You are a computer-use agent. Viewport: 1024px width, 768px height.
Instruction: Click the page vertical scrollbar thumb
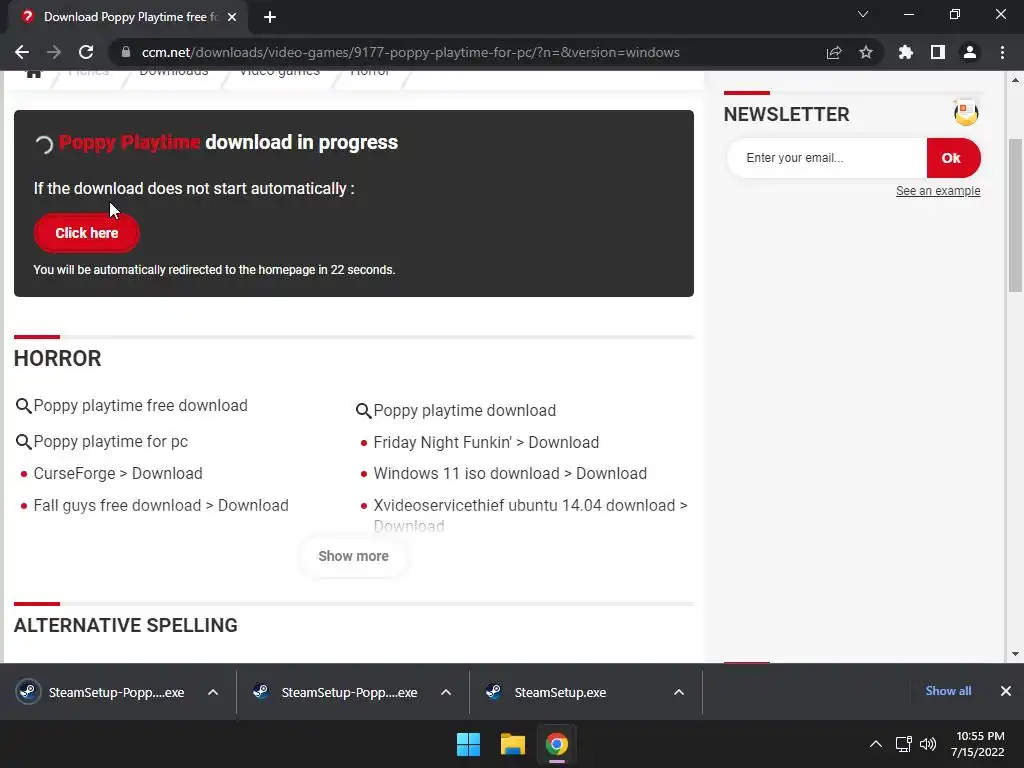[x=1015, y=216]
